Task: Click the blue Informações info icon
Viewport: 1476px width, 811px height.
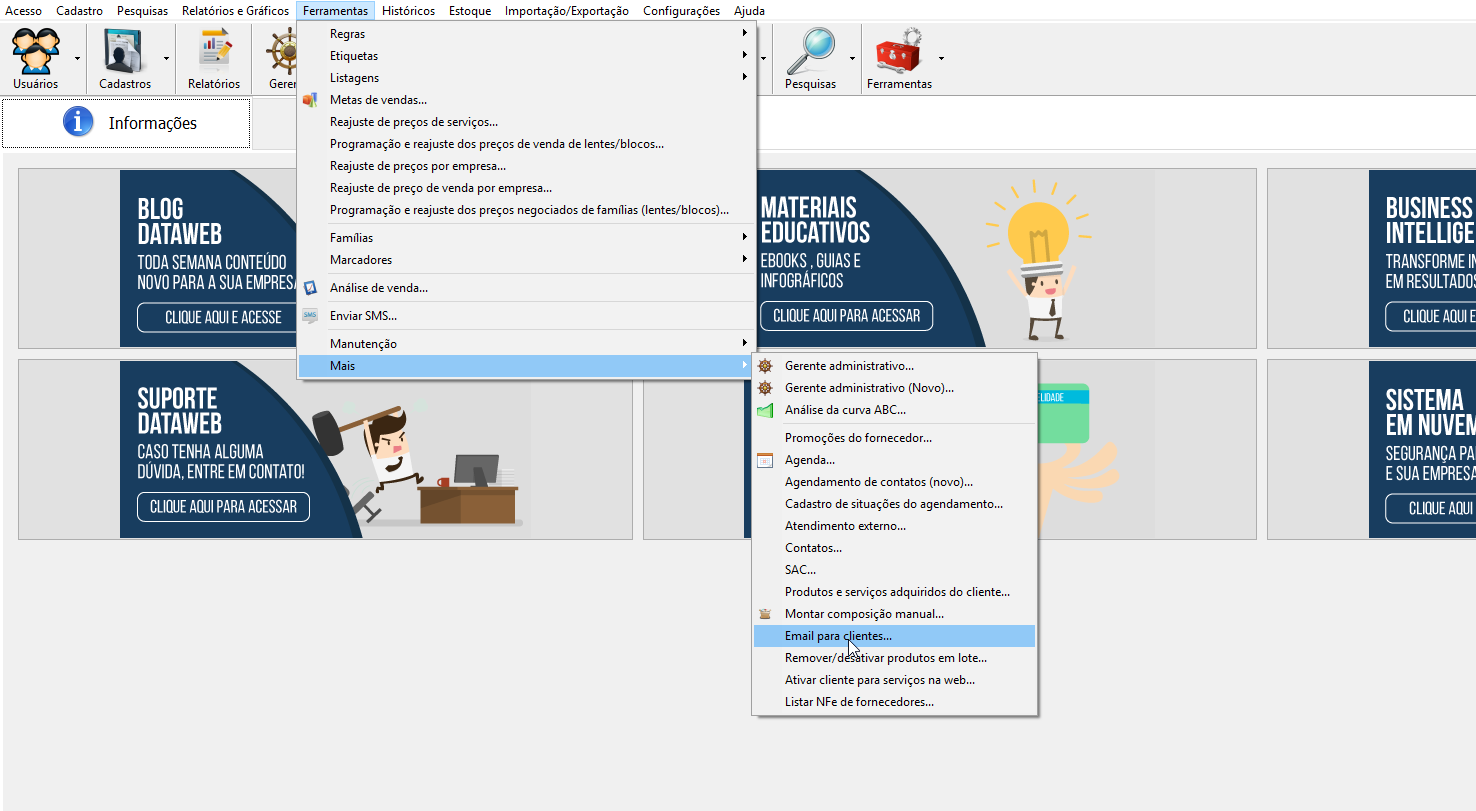Action: click(x=78, y=123)
